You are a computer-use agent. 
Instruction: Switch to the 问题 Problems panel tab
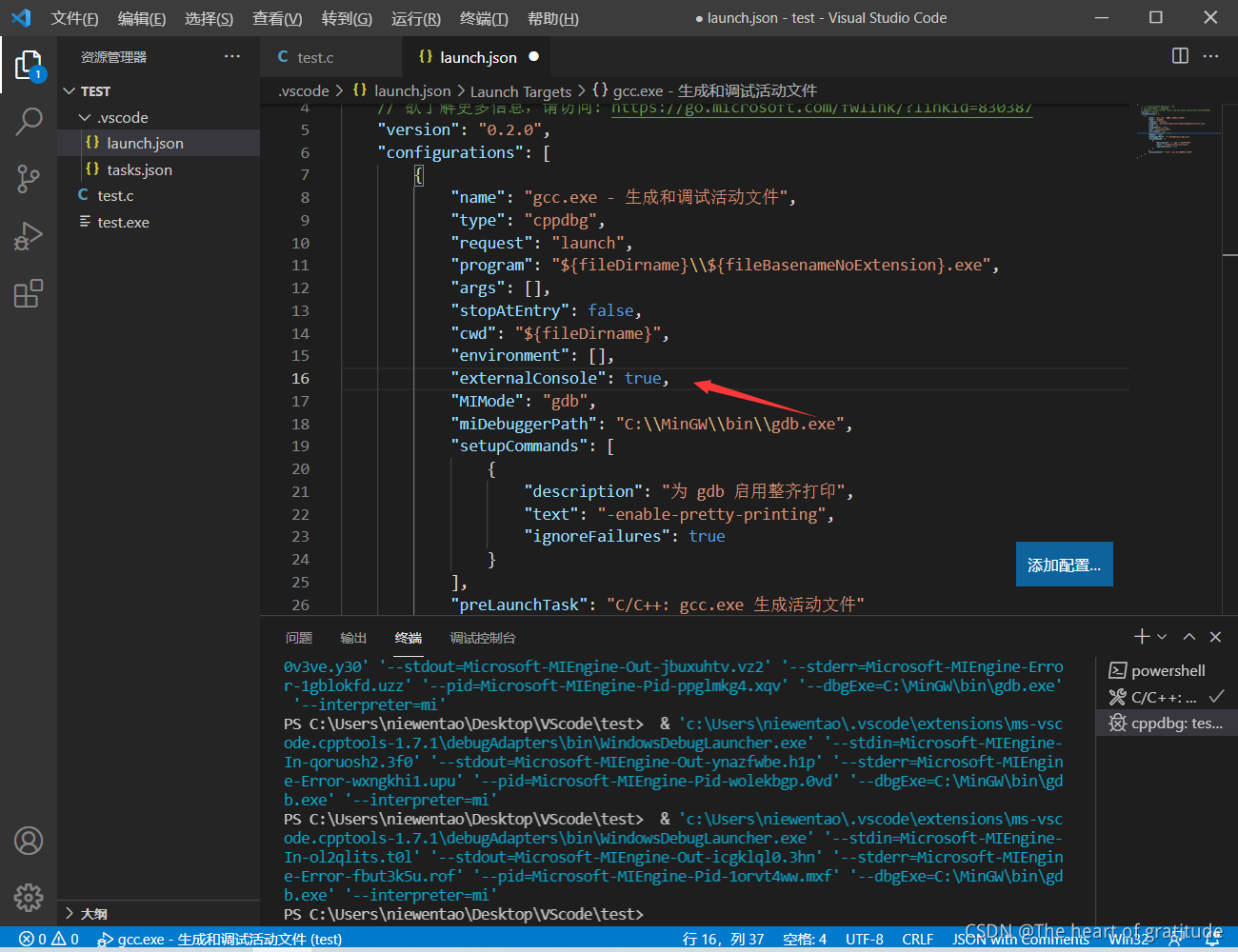pos(298,638)
